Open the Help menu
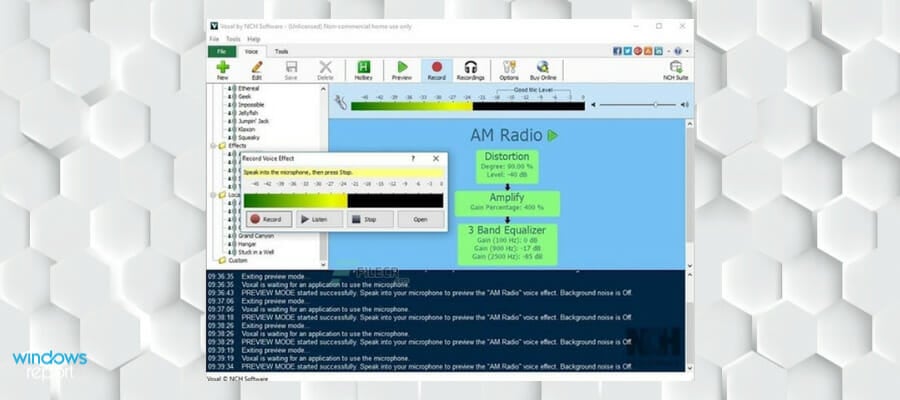The image size is (900, 400). pyautogui.click(x=254, y=39)
